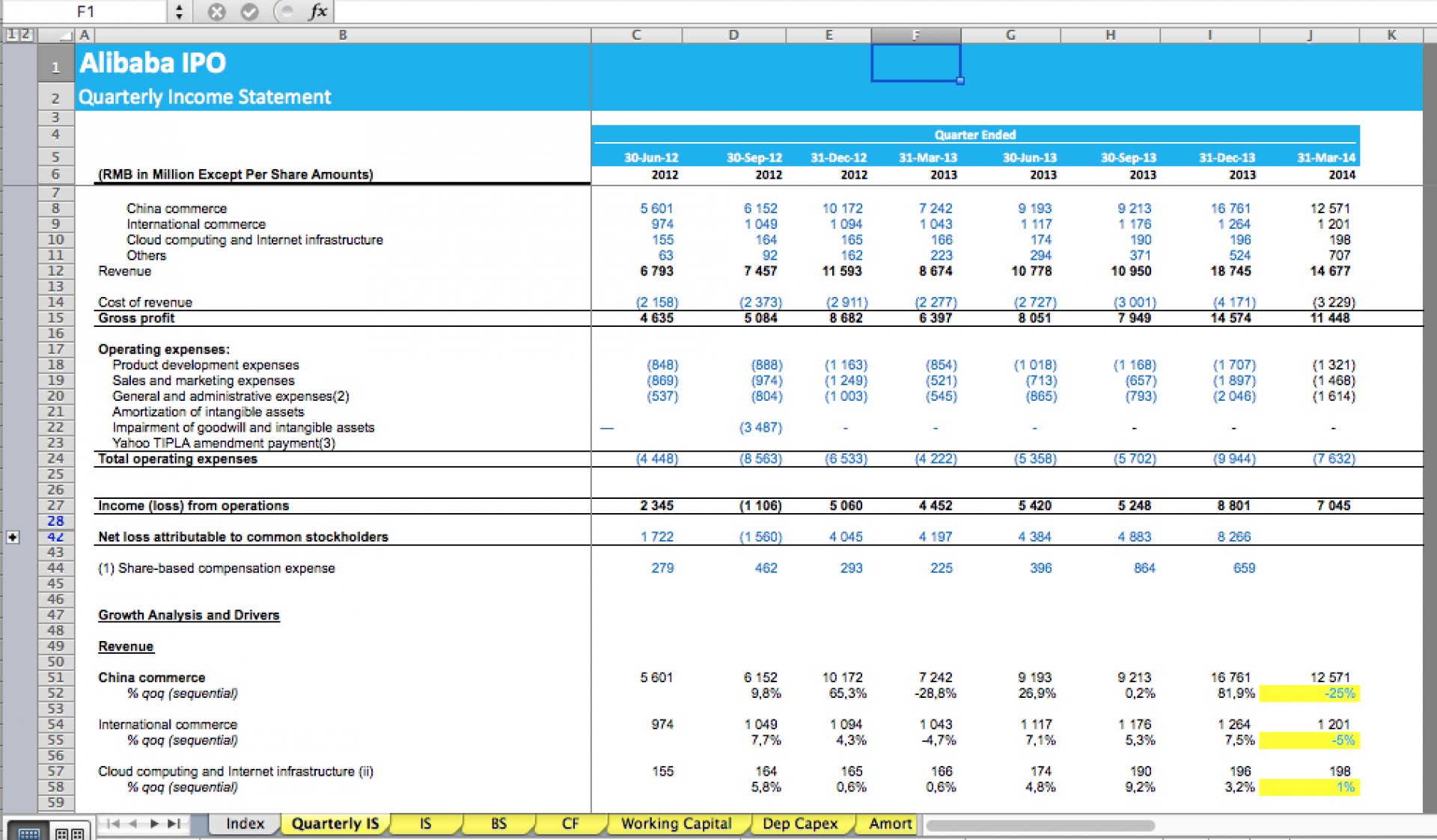Click the yellow 1% cell
1437x840 pixels.
tap(1310, 788)
